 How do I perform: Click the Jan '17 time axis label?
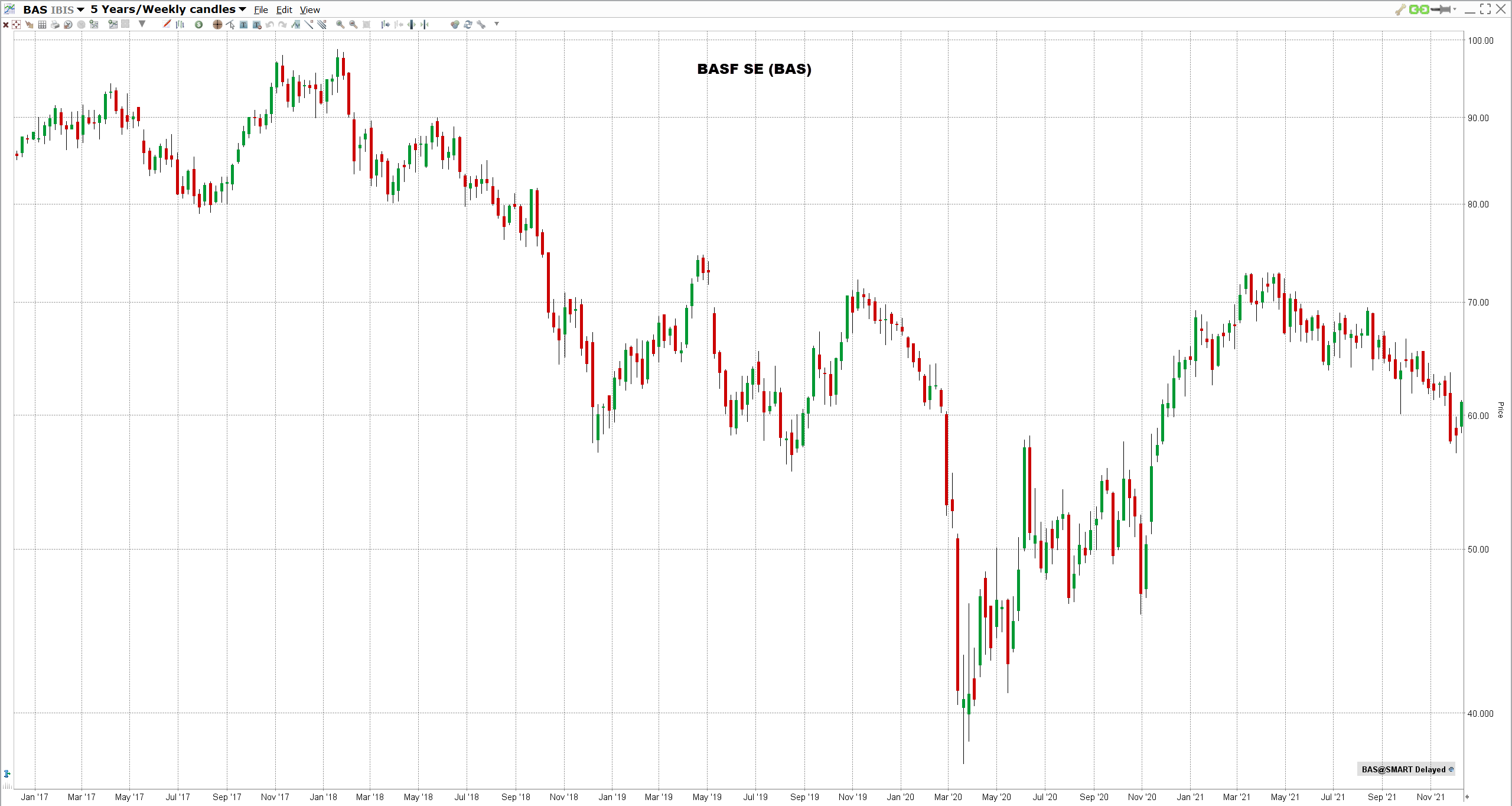point(34,797)
